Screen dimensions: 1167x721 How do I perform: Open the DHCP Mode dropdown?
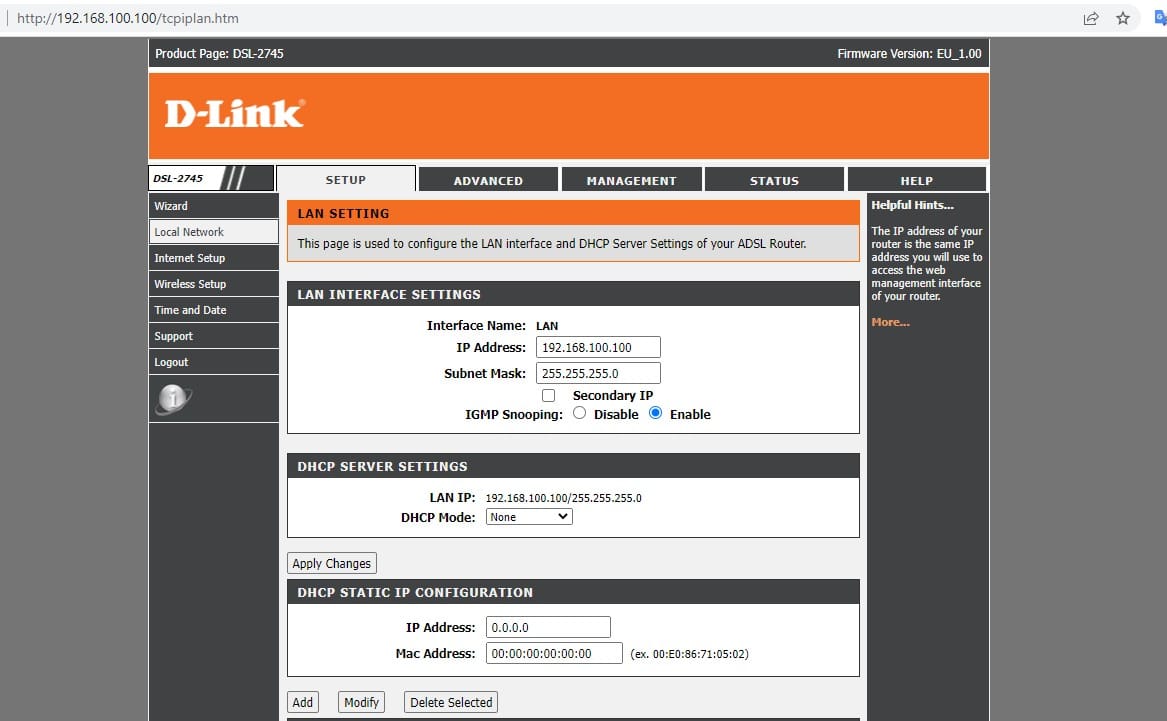(528, 516)
